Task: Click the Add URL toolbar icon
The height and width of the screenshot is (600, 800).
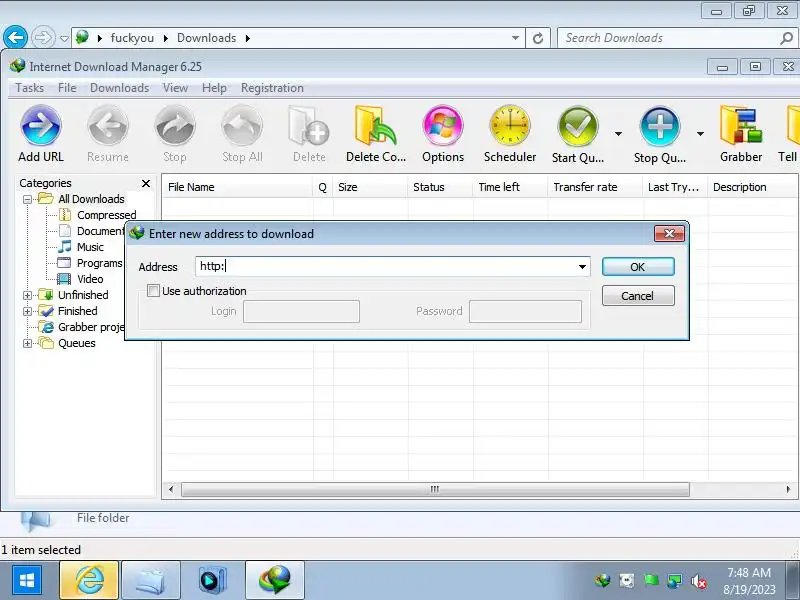Action: pyautogui.click(x=41, y=126)
